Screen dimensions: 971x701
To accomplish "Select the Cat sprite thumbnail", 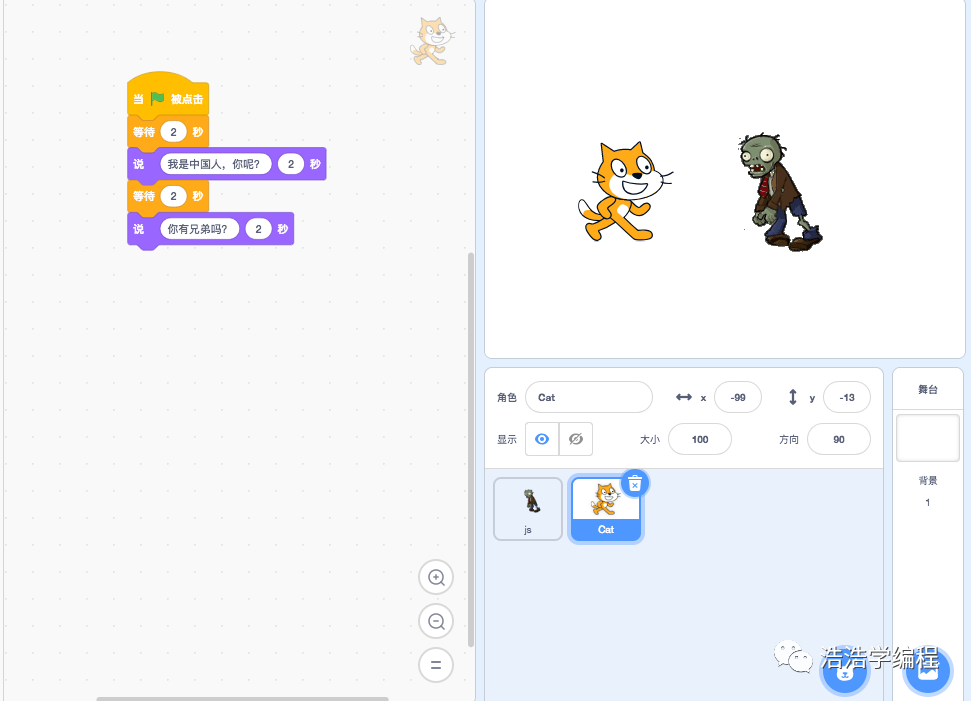I will pyautogui.click(x=606, y=510).
